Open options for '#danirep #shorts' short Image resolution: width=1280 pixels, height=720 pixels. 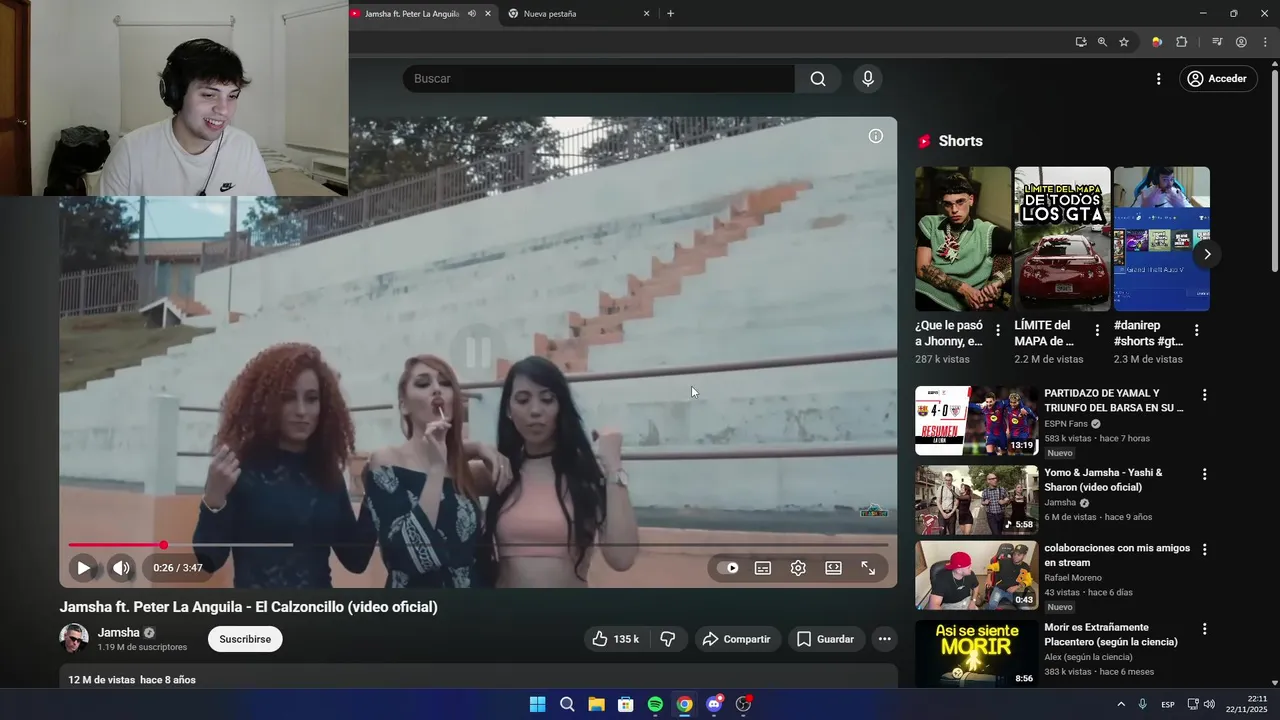[1196, 330]
